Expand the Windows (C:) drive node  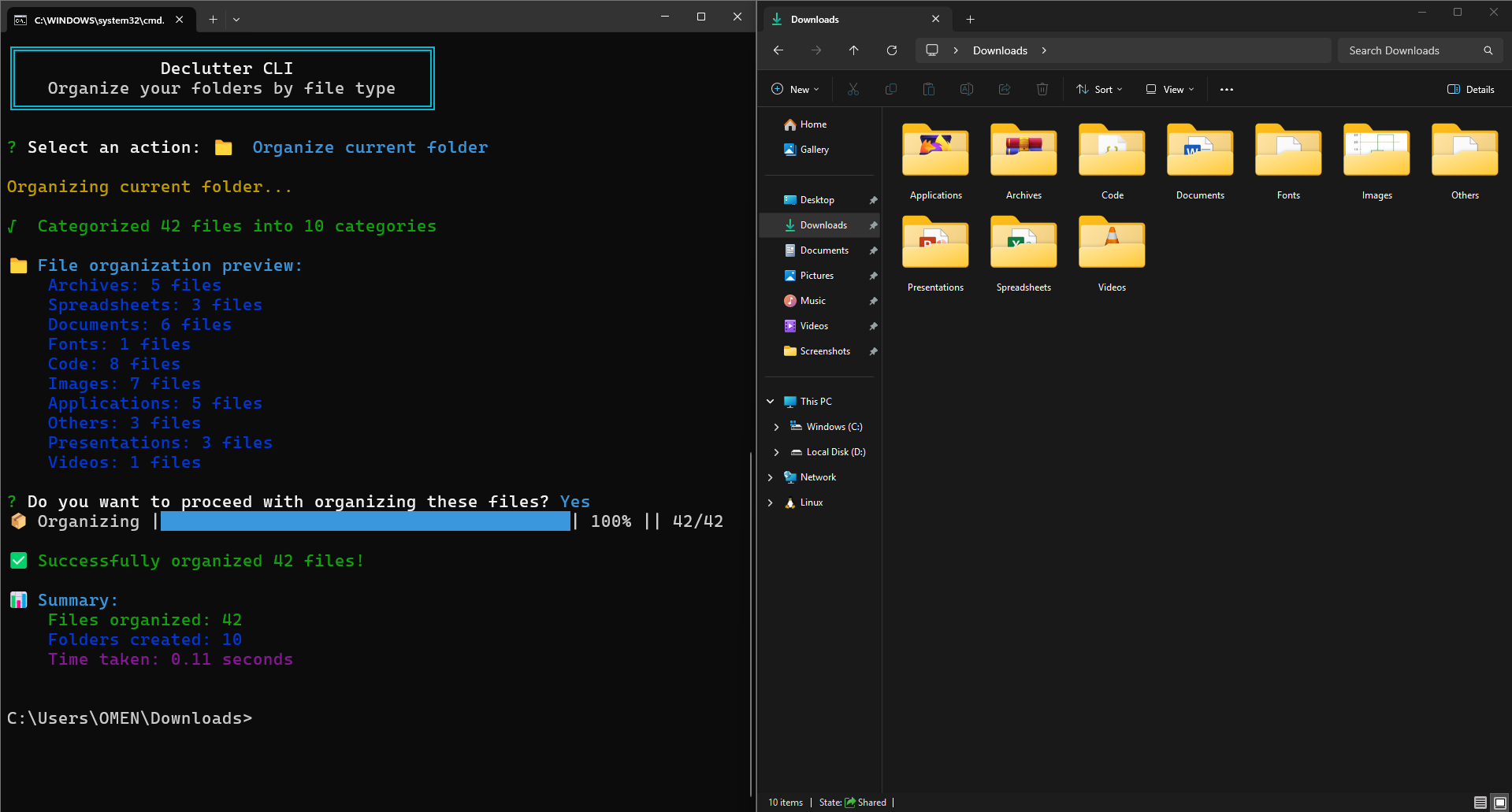point(776,427)
